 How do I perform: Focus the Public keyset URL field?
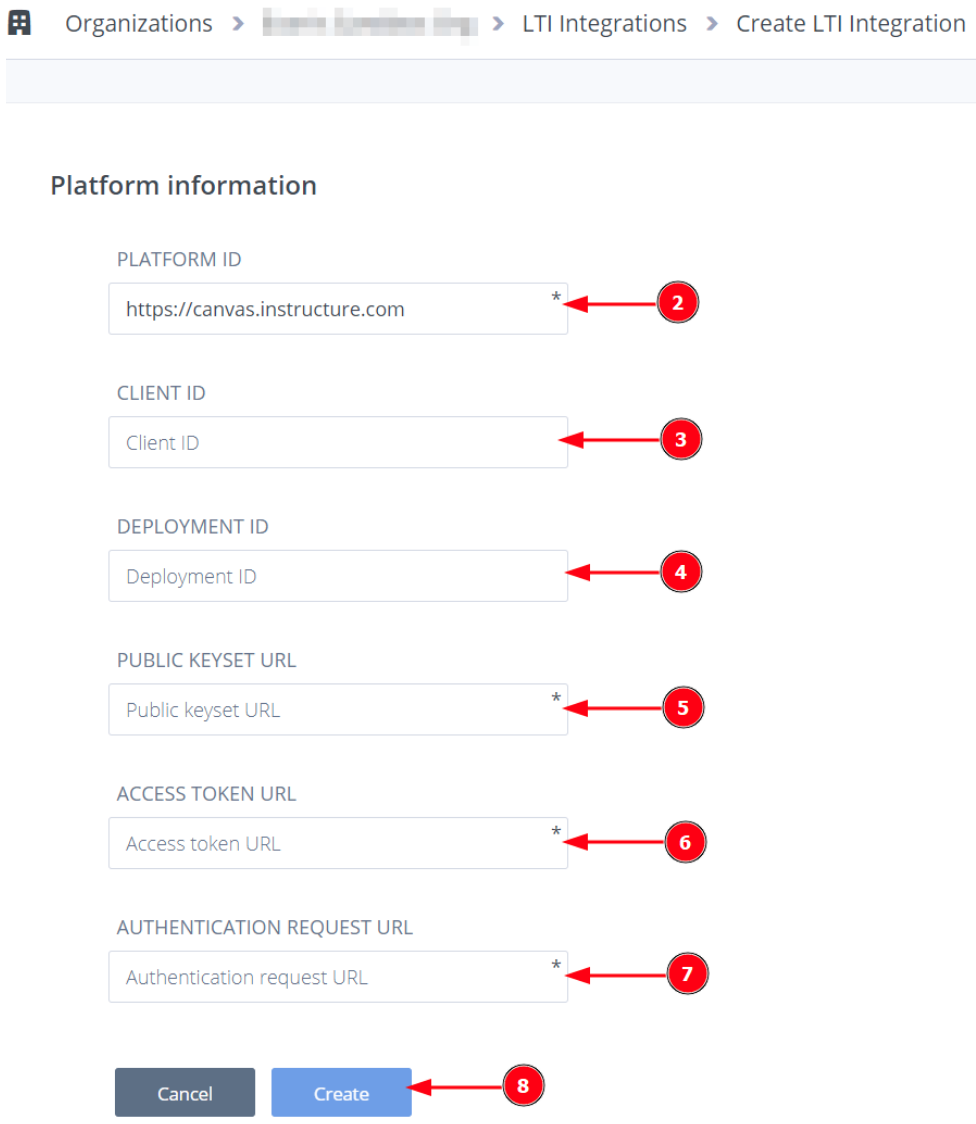coord(338,710)
